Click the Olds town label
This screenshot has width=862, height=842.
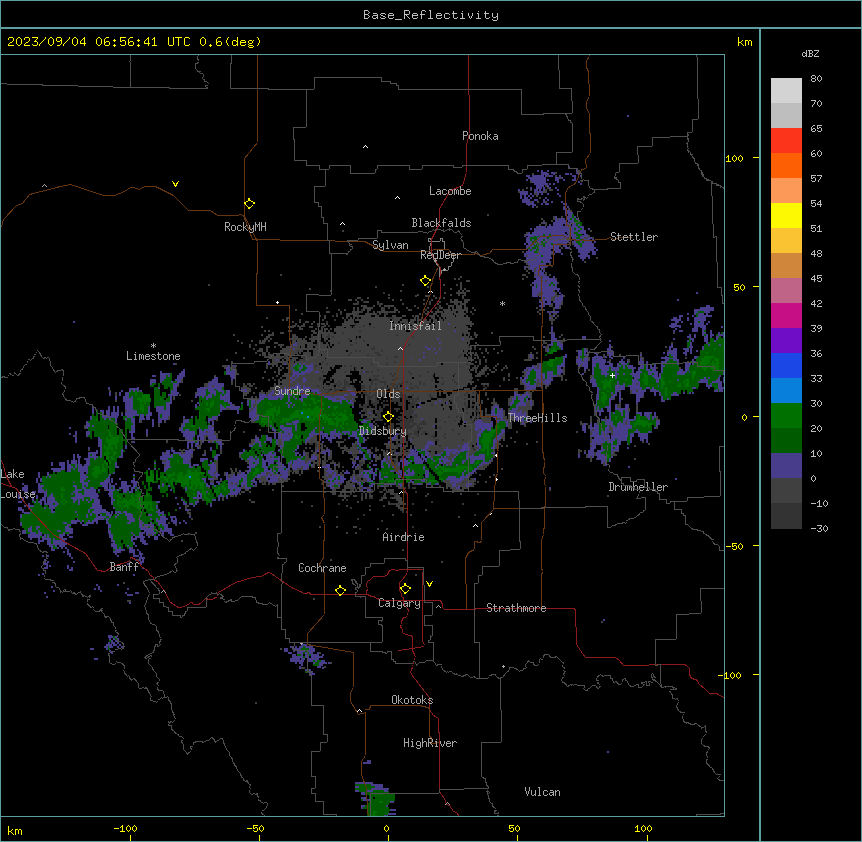point(388,394)
